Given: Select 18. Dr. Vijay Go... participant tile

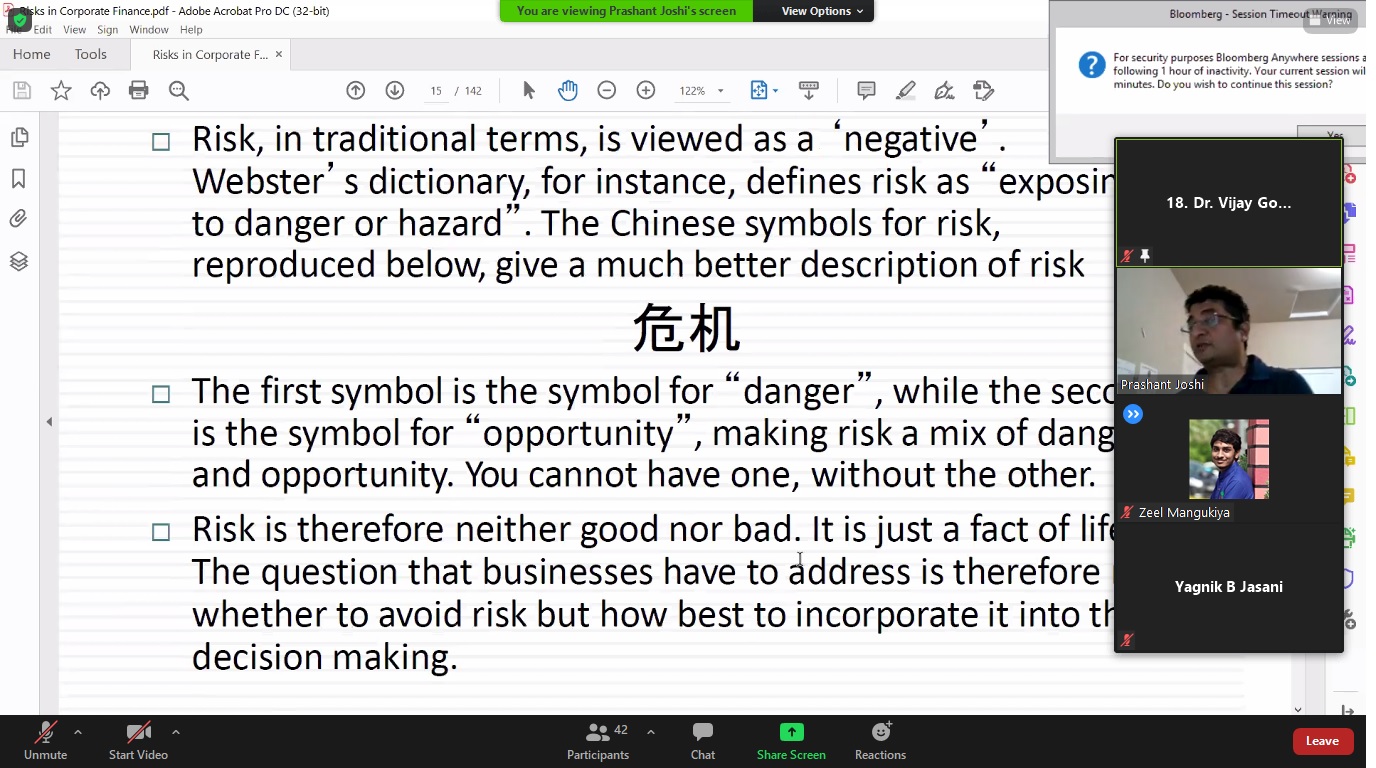Looking at the screenshot, I should coord(1229,203).
